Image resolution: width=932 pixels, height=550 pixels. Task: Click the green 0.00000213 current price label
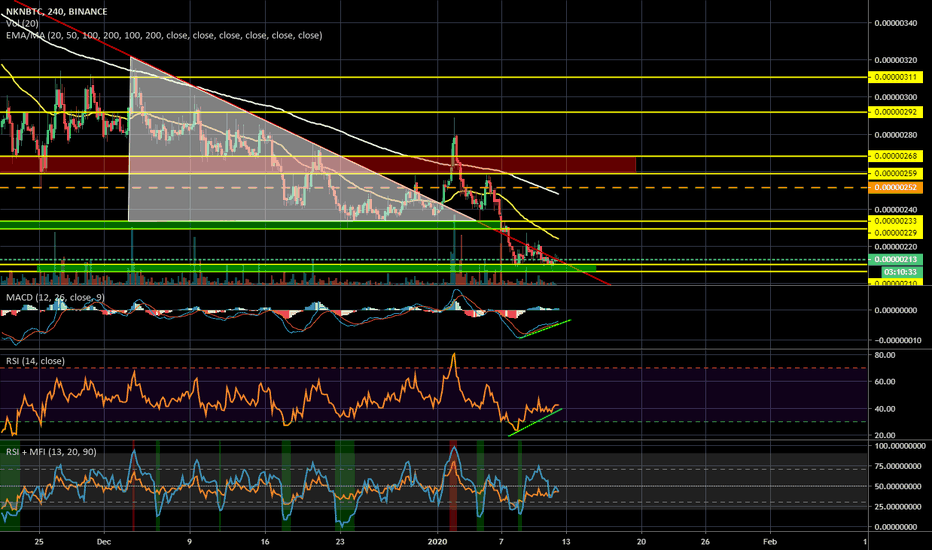[895, 259]
